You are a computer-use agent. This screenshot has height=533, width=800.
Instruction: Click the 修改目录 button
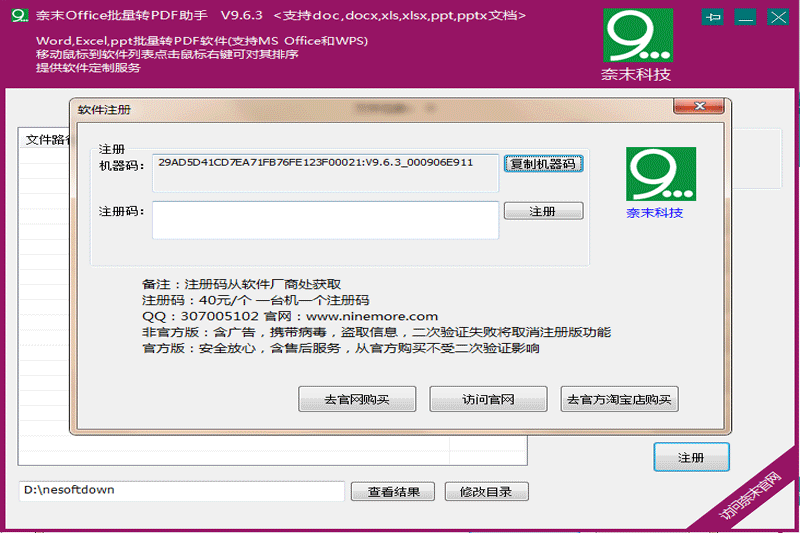(487, 491)
